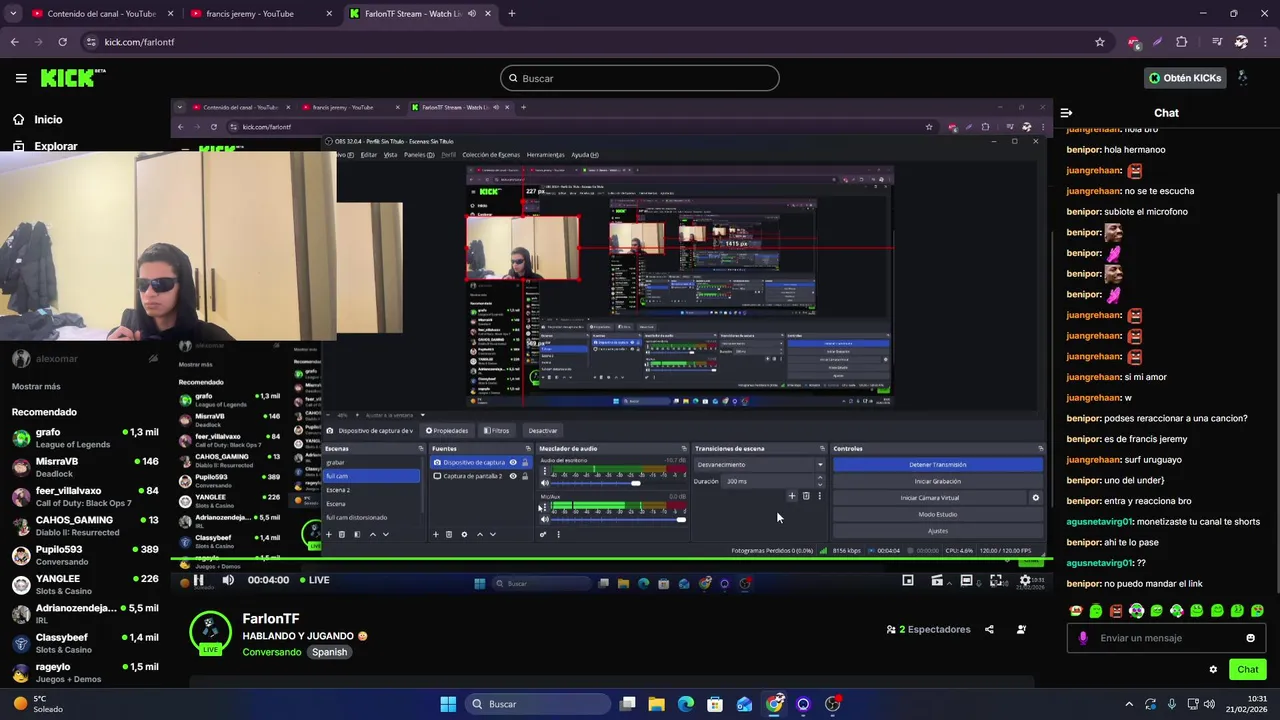Open the browser extensions puzzle icon
Viewport: 1280px width, 720px height.
coord(1182,42)
